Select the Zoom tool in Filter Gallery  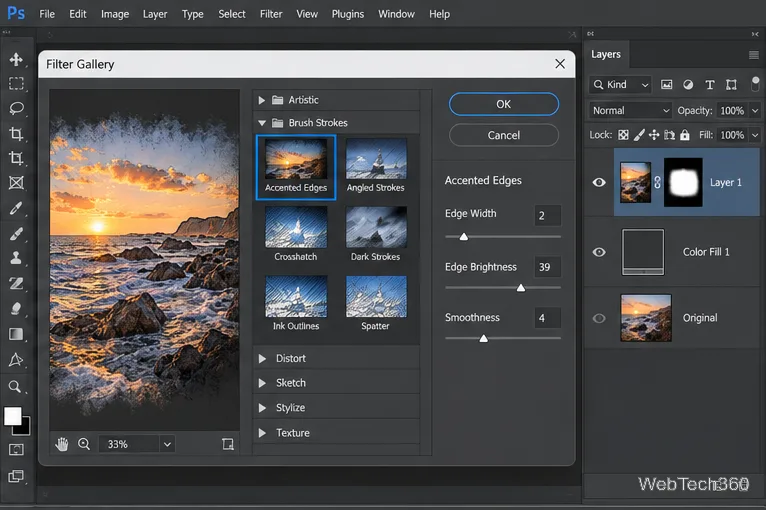click(84, 444)
